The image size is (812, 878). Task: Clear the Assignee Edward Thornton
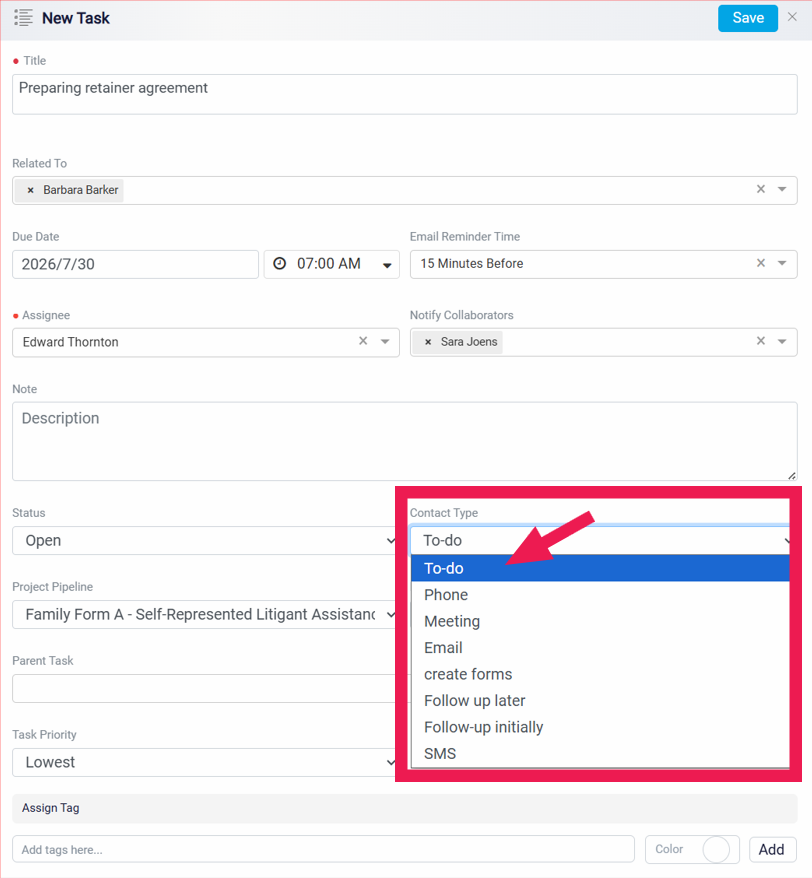pyautogui.click(x=363, y=341)
